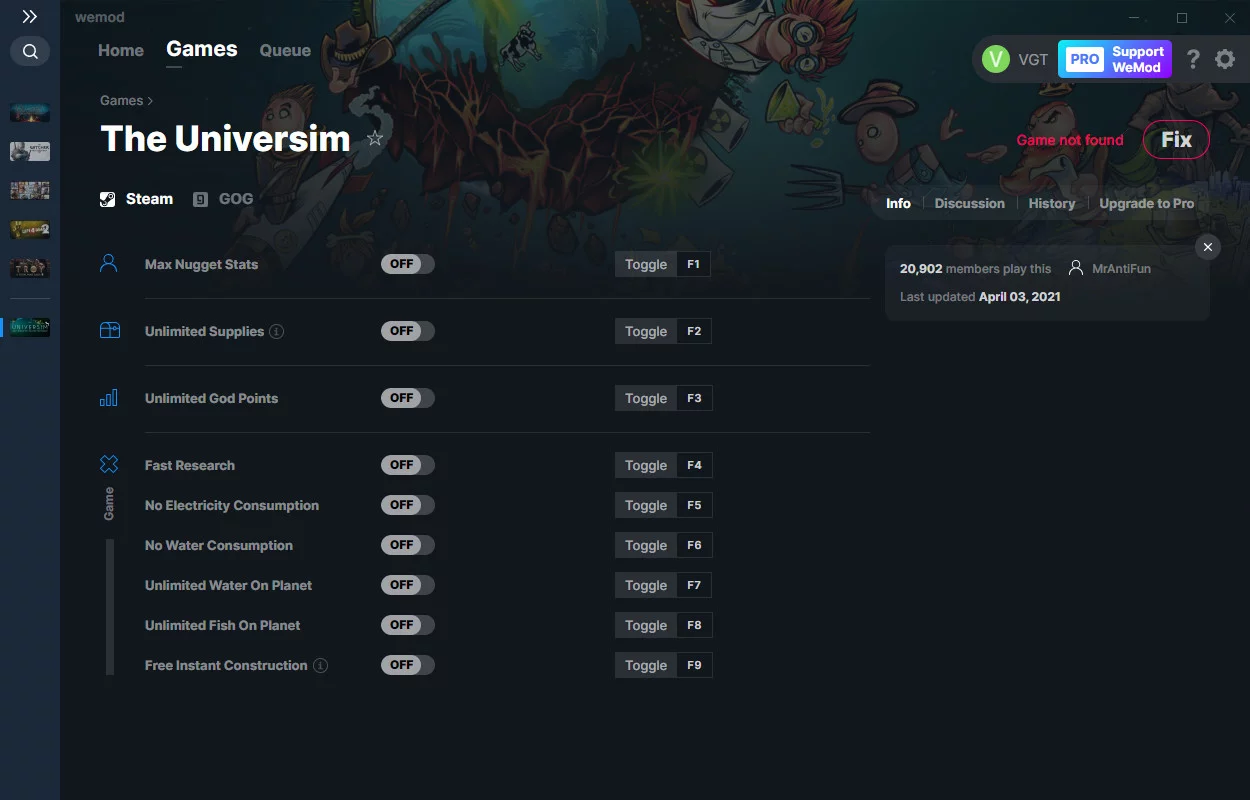Click the Toggle button for Max Nugget Stats

(x=646, y=264)
